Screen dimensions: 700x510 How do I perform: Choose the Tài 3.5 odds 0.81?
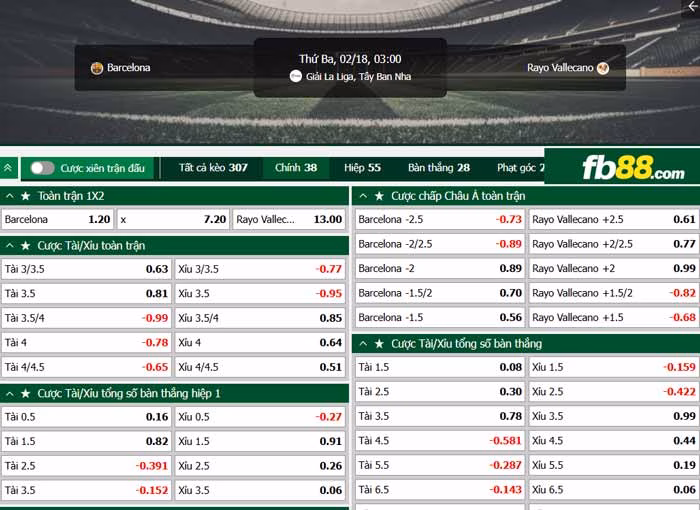[x=86, y=293]
